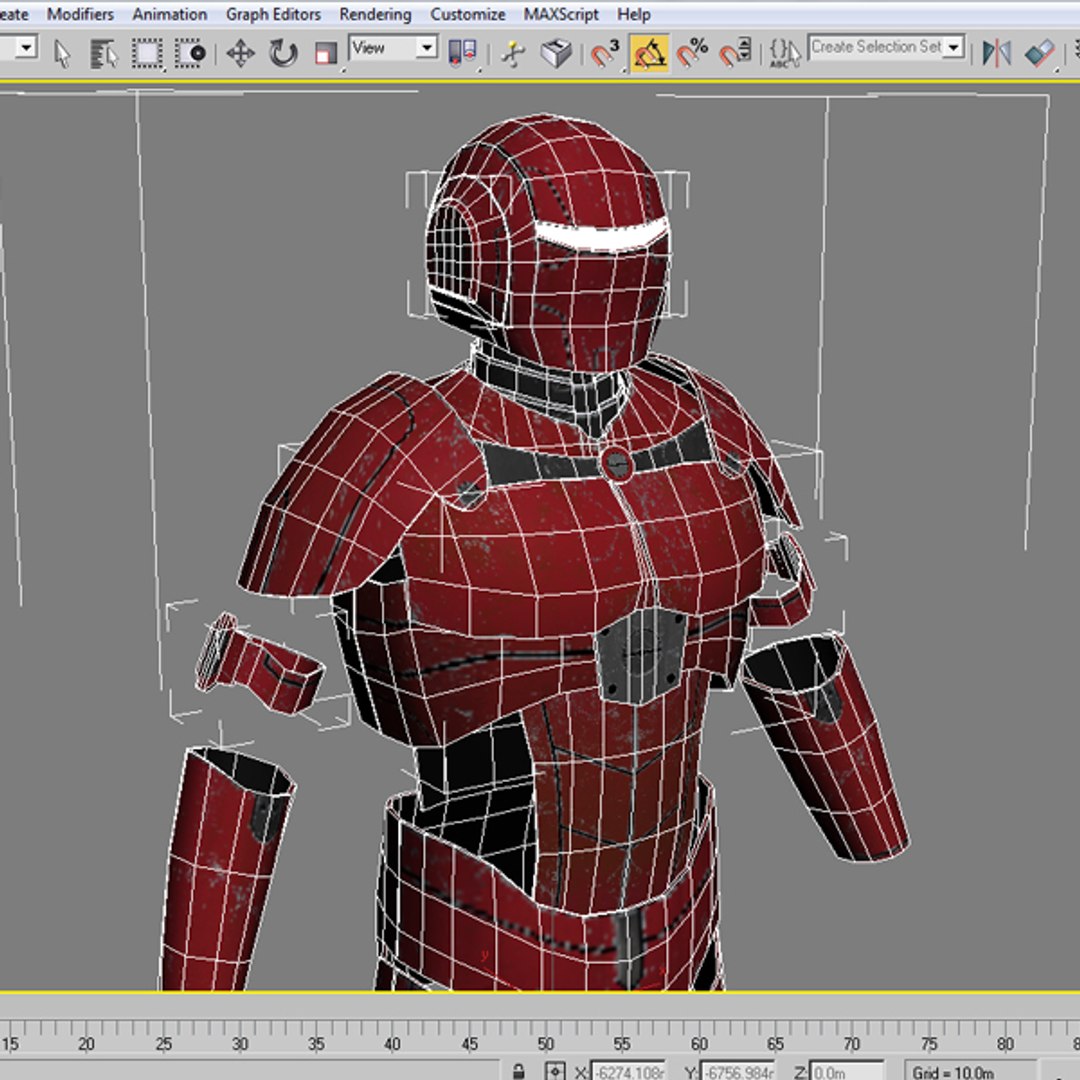
Task: Open the View reference coordinate dropdown
Action: (393, 48)
